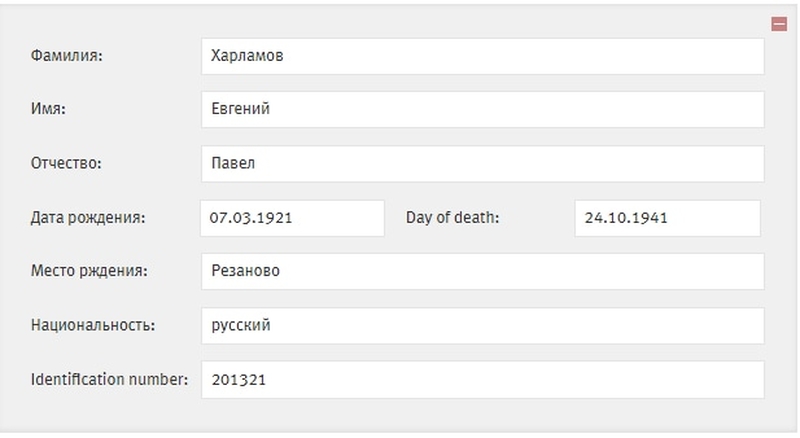Image resolution: width=800 pixels, height=438 pixels.
Task: Select the Национальность field showing русский
Action: point(482,325)
